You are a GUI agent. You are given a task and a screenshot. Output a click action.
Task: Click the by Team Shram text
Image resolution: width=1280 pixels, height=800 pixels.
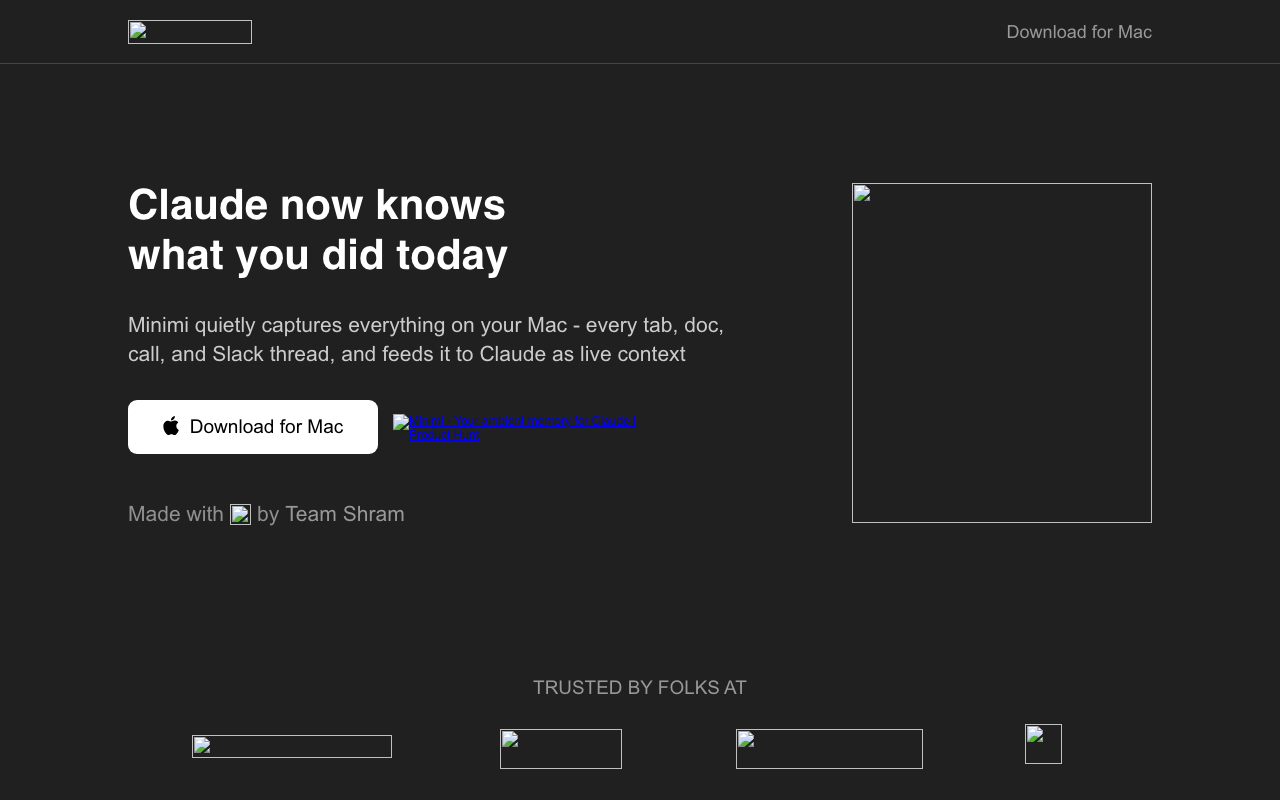331,514
